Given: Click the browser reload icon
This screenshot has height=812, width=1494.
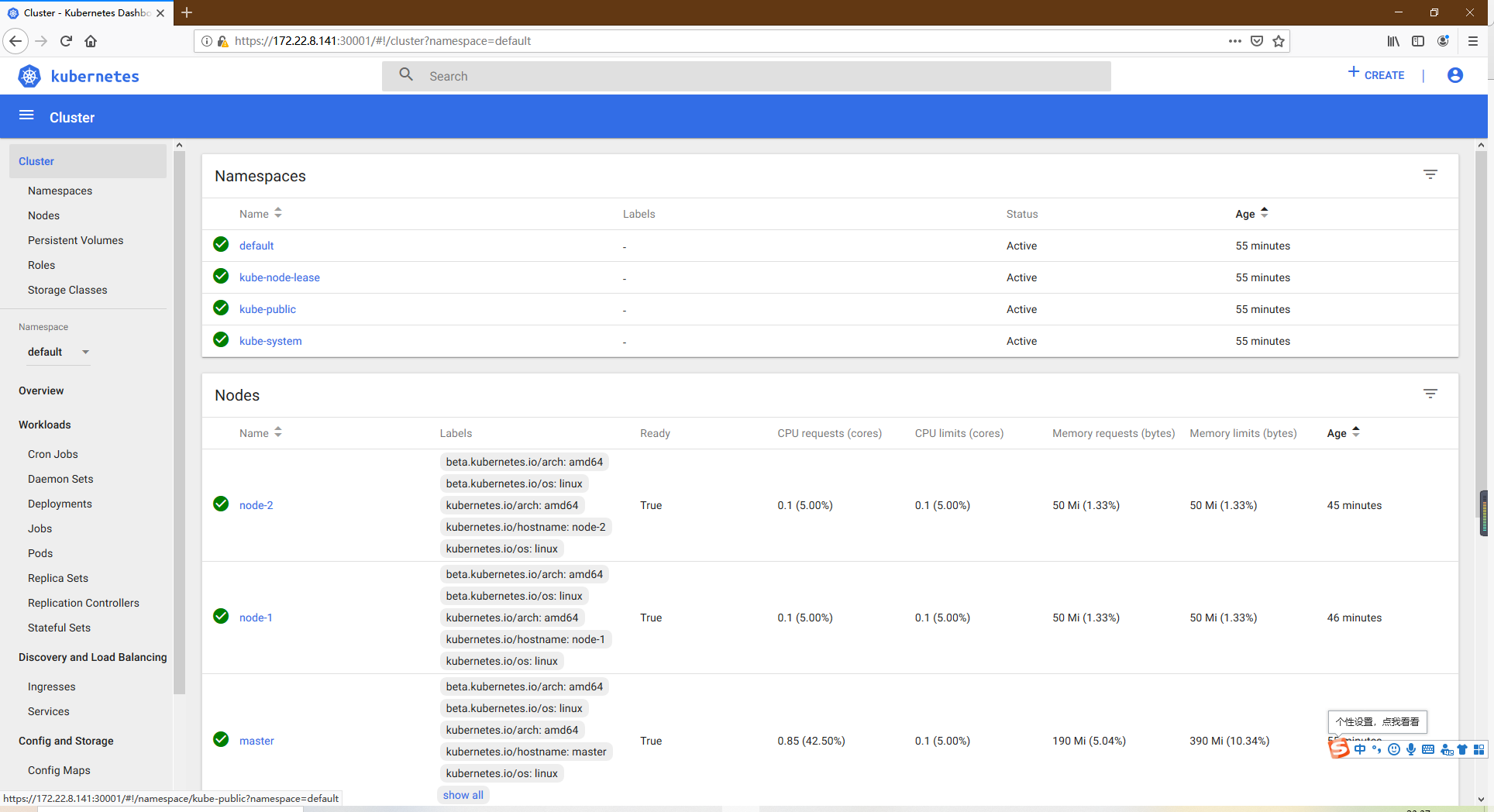Looking at the screenshot, I should (66, 41).
